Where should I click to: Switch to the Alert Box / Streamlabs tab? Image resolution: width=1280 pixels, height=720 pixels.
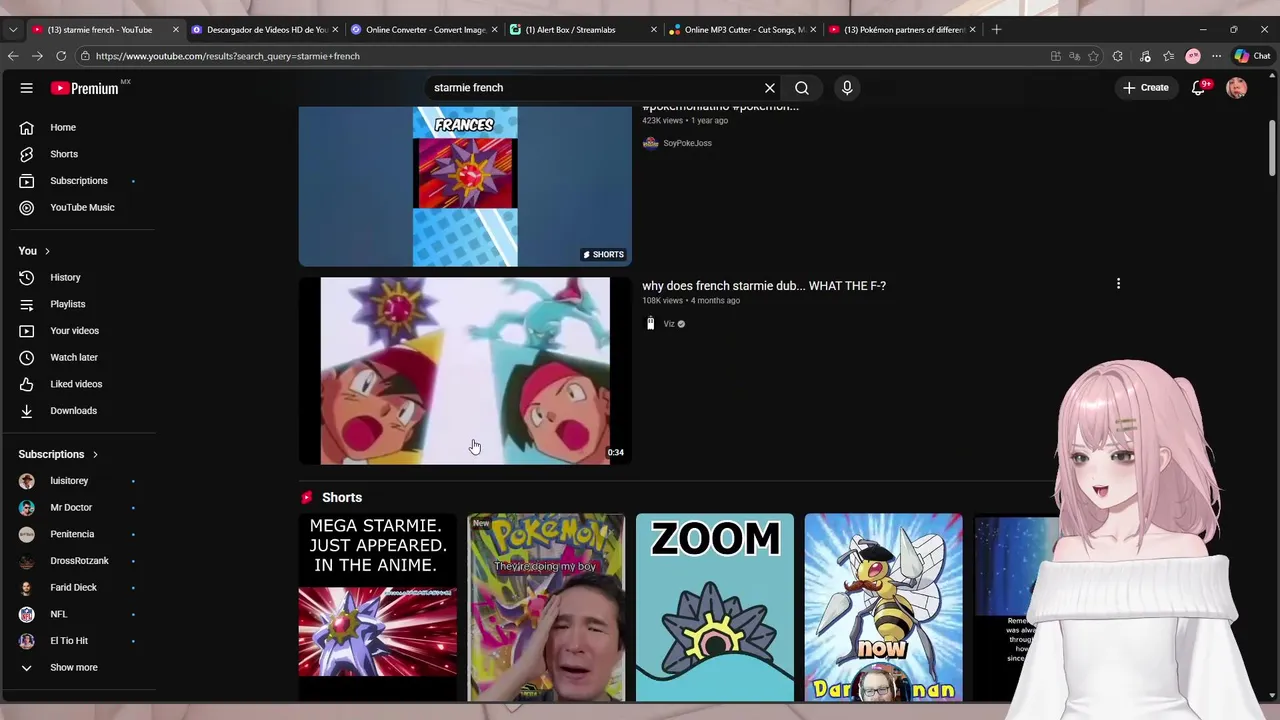point(583,30)
